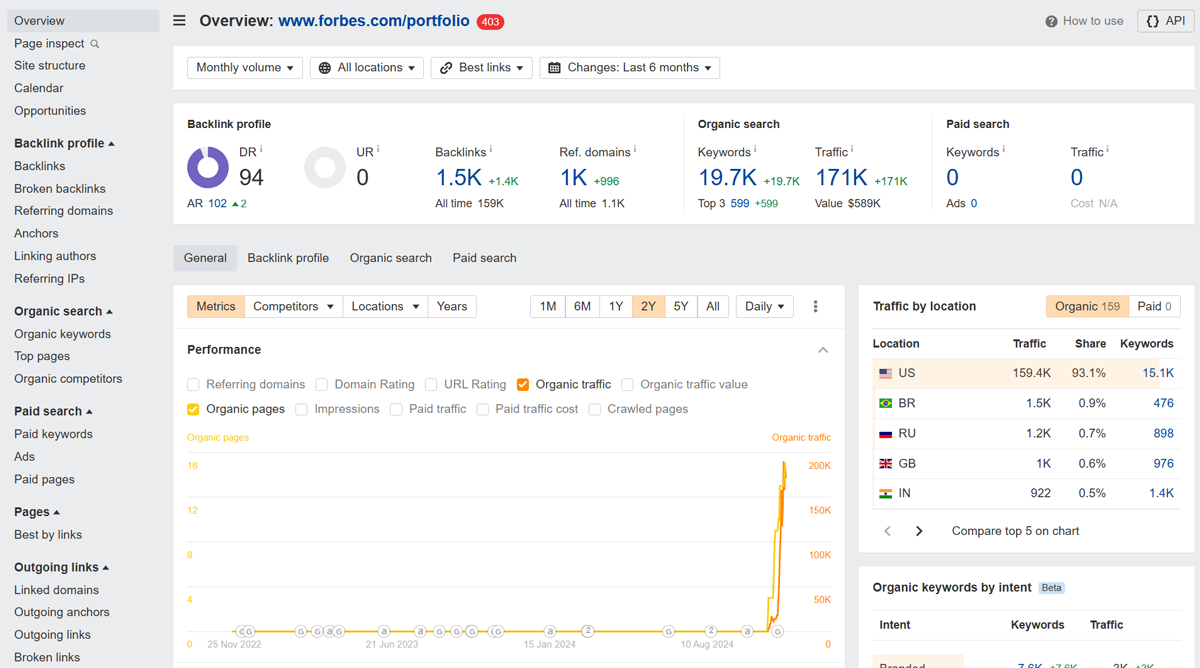The image size is (1200, 668).
Task: Enable the Paid traffic checkbox
Action: (x=396, y=409)
